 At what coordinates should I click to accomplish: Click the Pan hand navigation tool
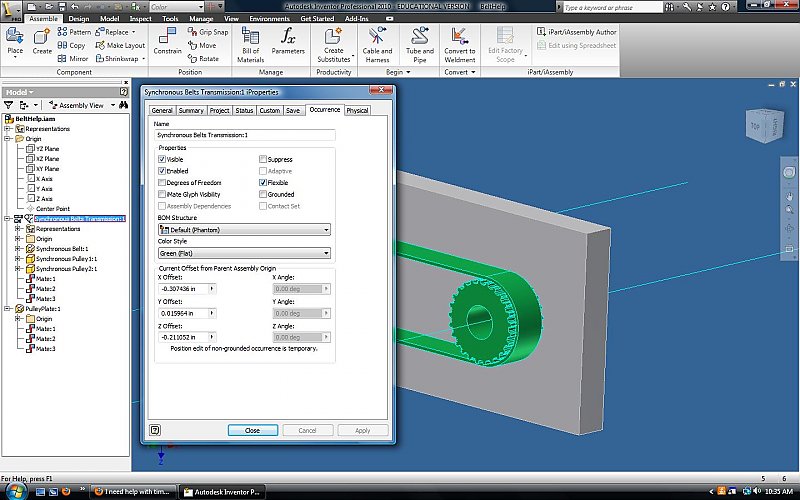[x=789, y=196]
